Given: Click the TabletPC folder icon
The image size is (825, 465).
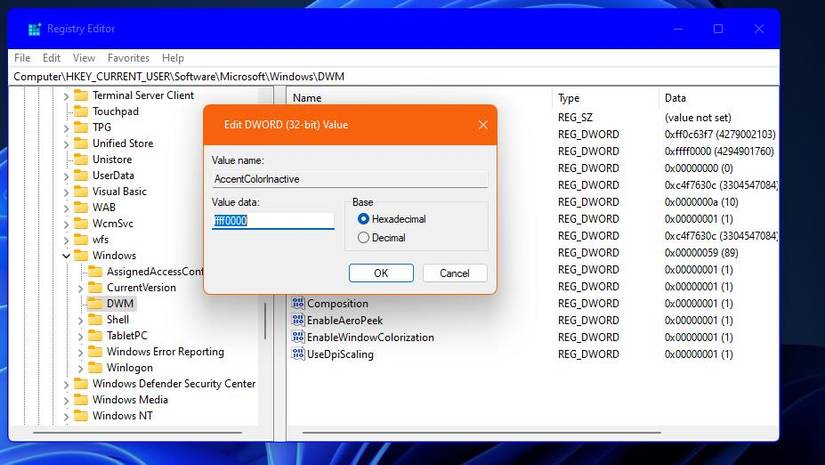Looking at the screenshot, I should pos(95,335).
